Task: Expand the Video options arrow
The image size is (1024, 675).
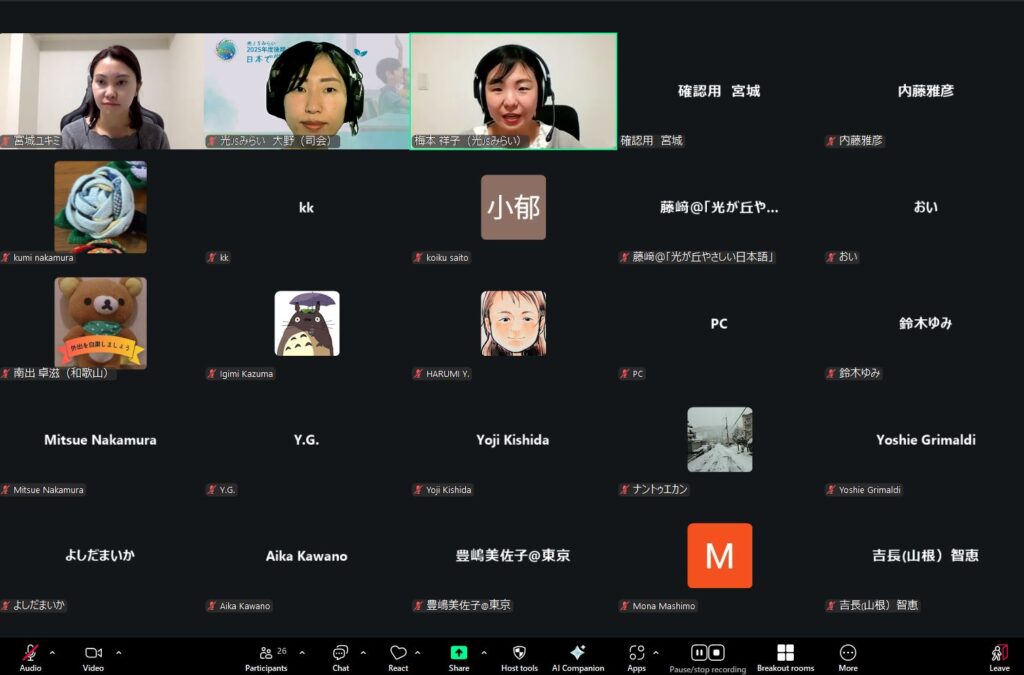Action: pos(118,653)
